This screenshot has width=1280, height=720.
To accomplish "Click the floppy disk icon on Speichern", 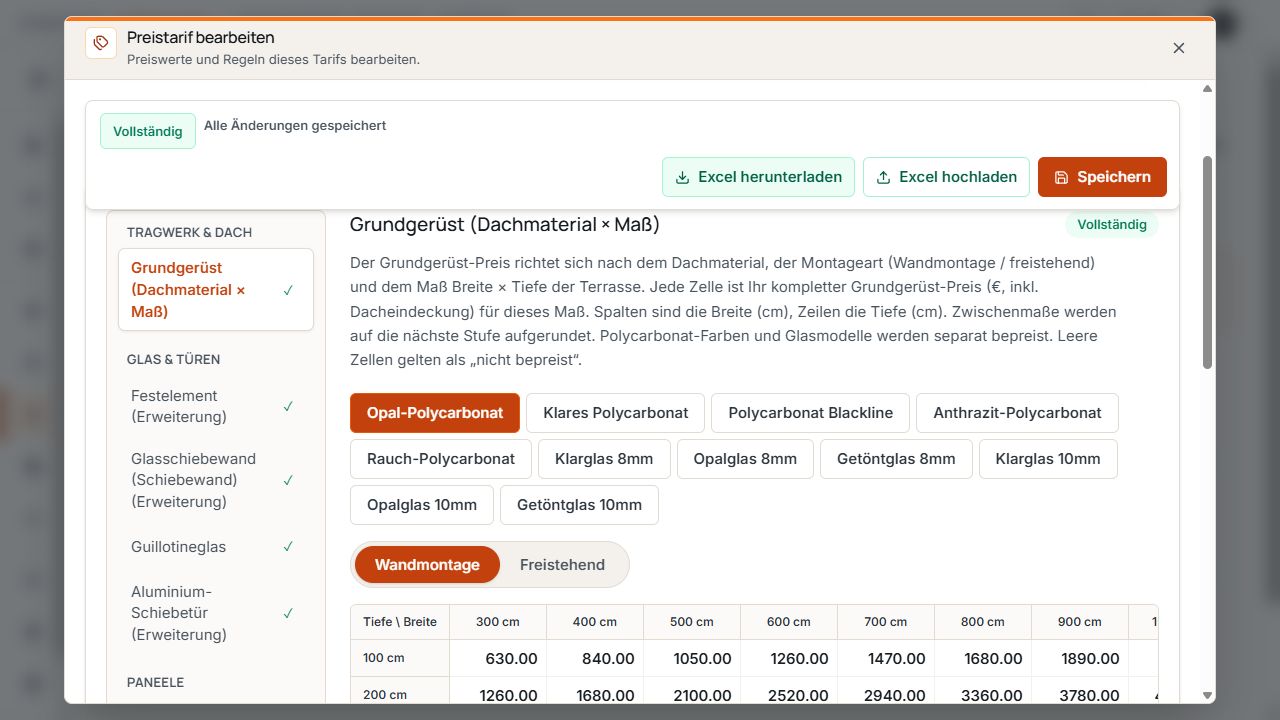I will [x=1062, y=177].
